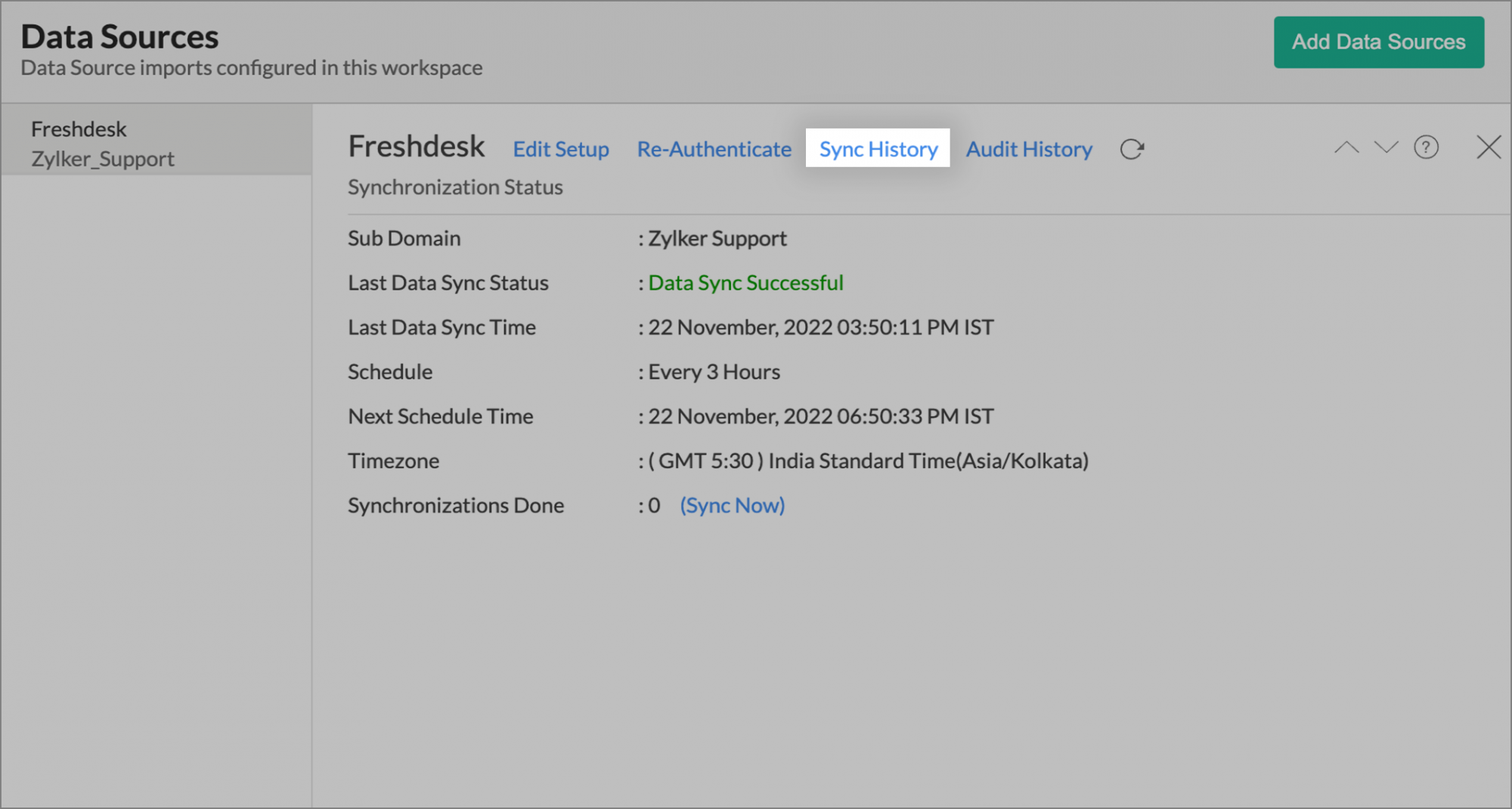Select Freshdesk Zylker_Support in the sidebar
1512x809 pixels.
pyautogui.click(x=102, y=144)
